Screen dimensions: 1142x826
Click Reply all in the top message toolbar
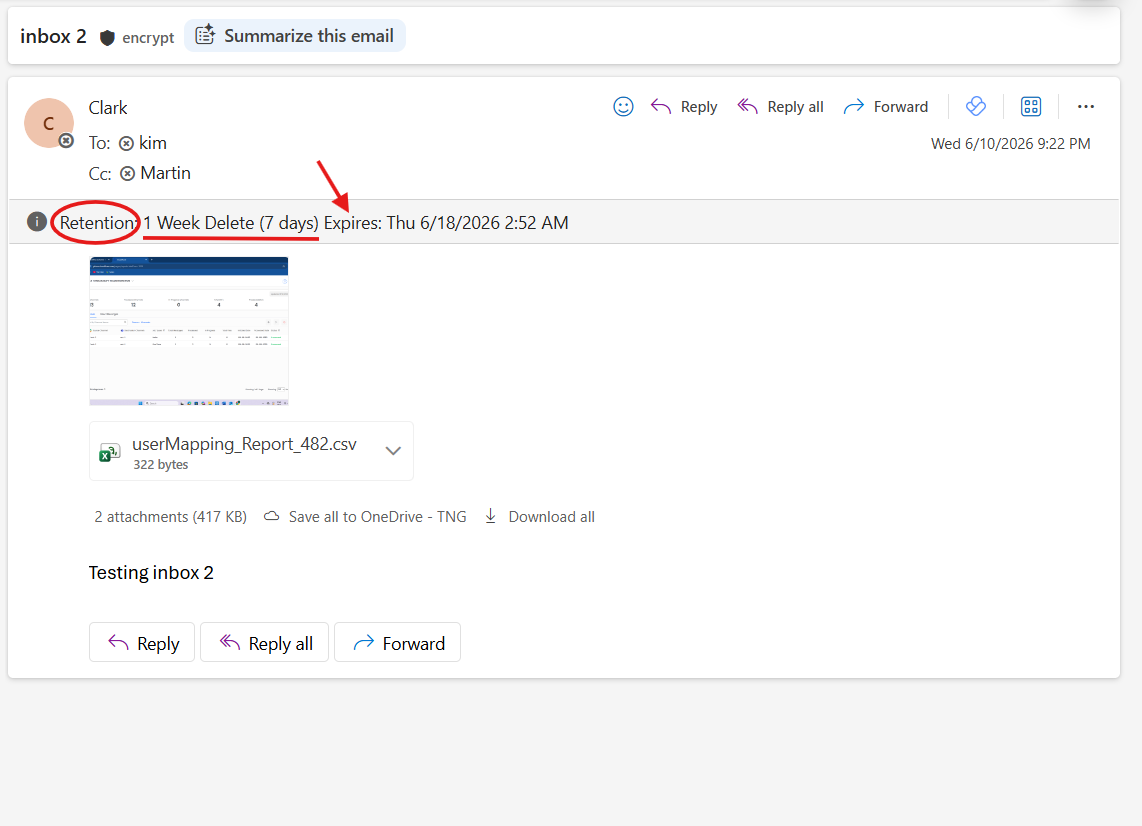[780, 107]
